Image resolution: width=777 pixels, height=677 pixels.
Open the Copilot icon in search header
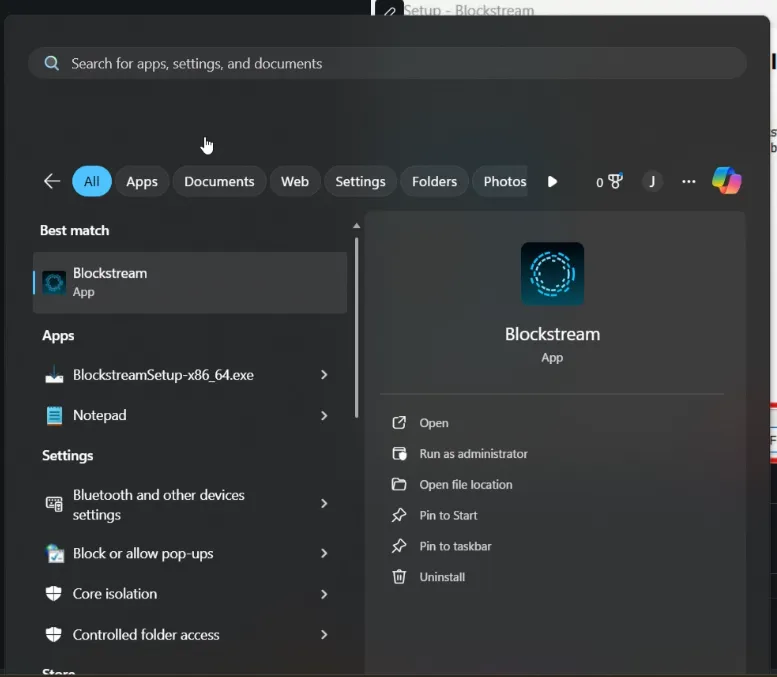pyautogui.click(x=726, y=180)
